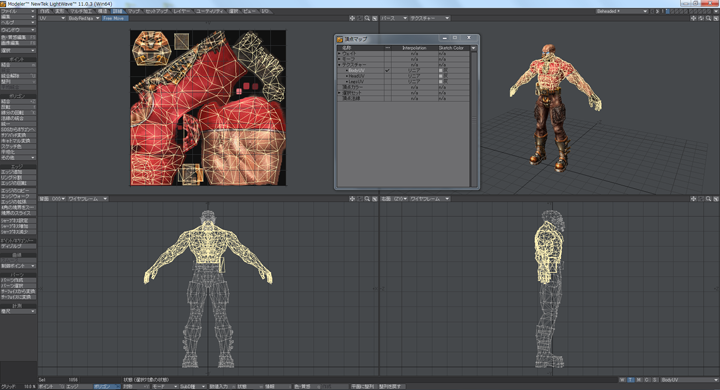Screen dimensions: 720x390
Task: Expand the 選択セット row in vertex map panel
Action: [x=340, y=93]
